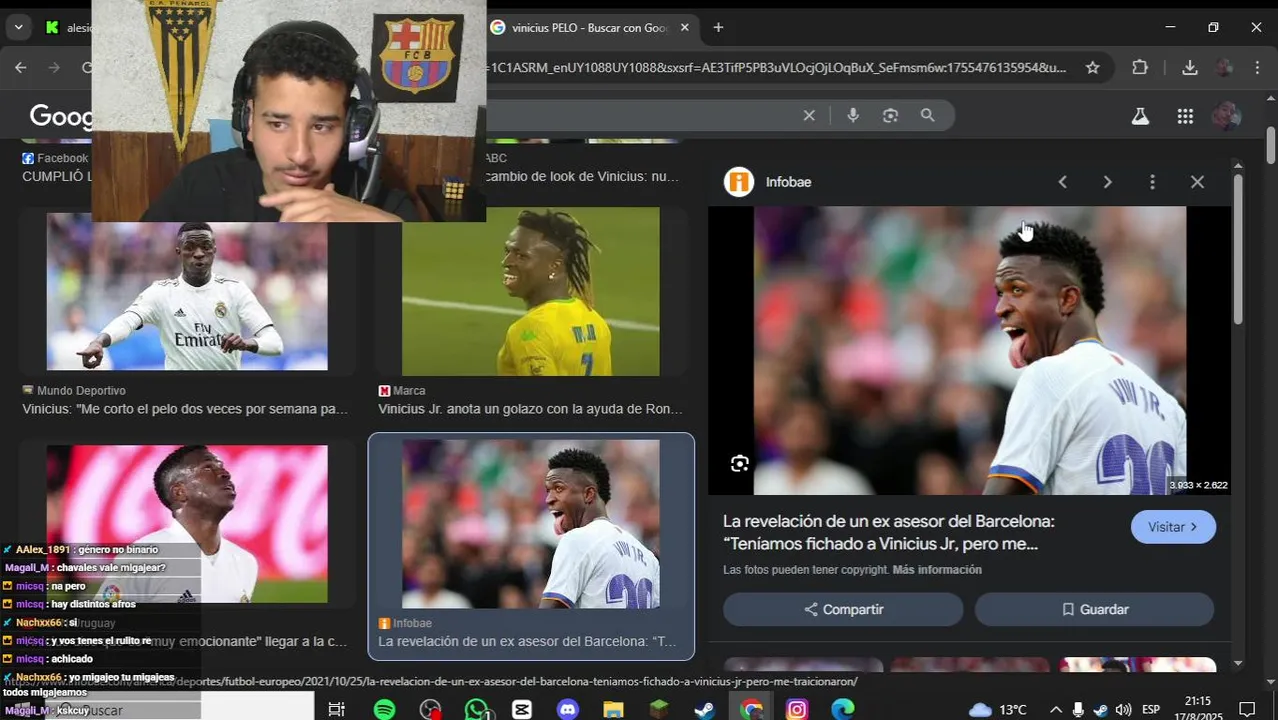Search inside this image with Lens
This screenshot has width=1278, height=720.
739,463
